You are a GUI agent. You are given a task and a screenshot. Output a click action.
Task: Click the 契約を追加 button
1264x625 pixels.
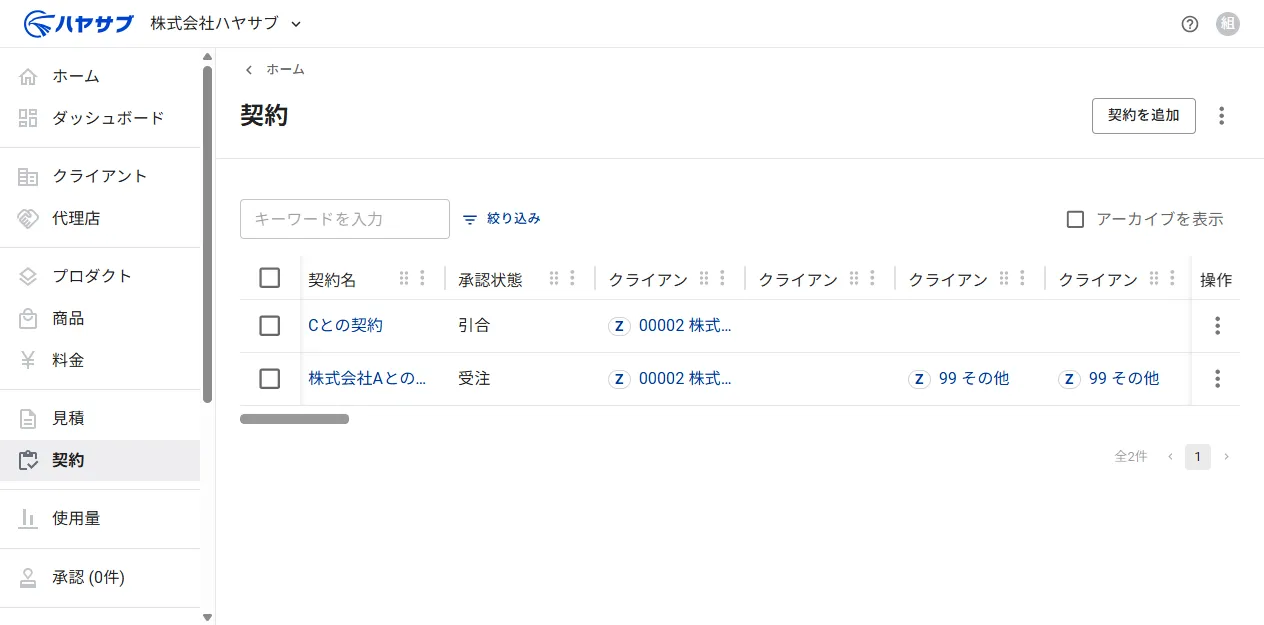(1144, 115)
